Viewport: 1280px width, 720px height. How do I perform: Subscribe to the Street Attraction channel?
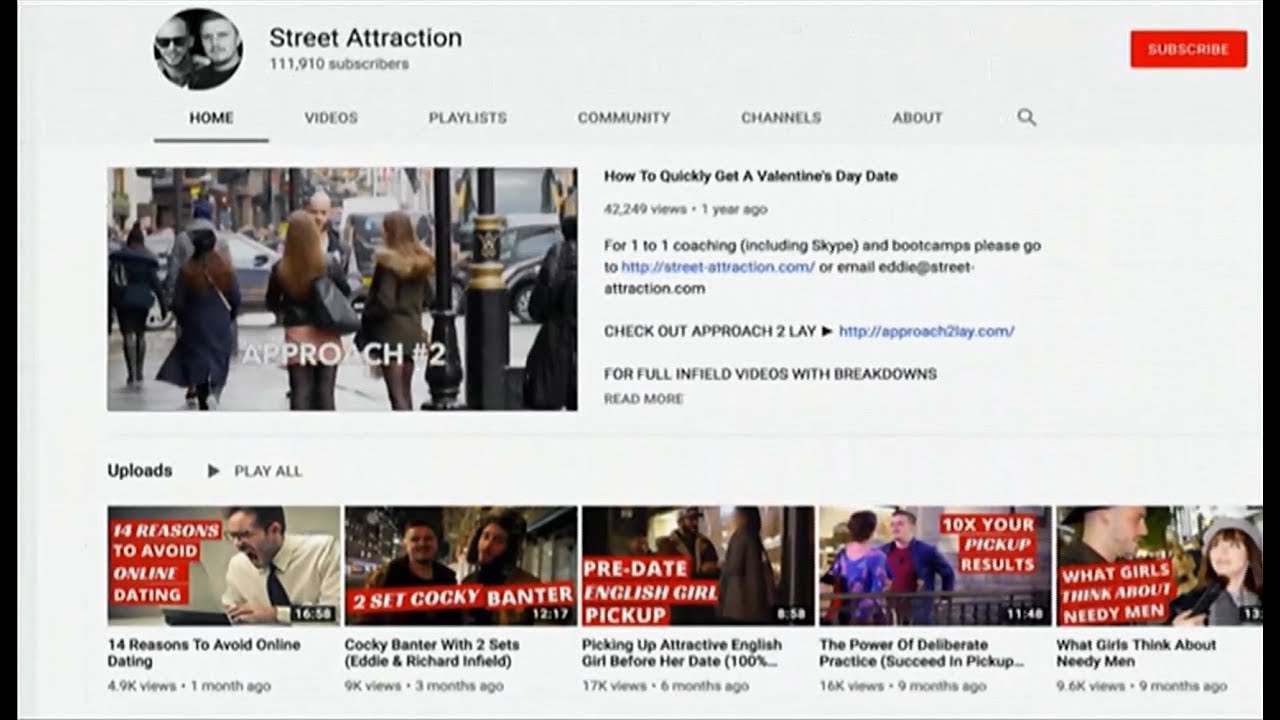[x=1188, y=49]
